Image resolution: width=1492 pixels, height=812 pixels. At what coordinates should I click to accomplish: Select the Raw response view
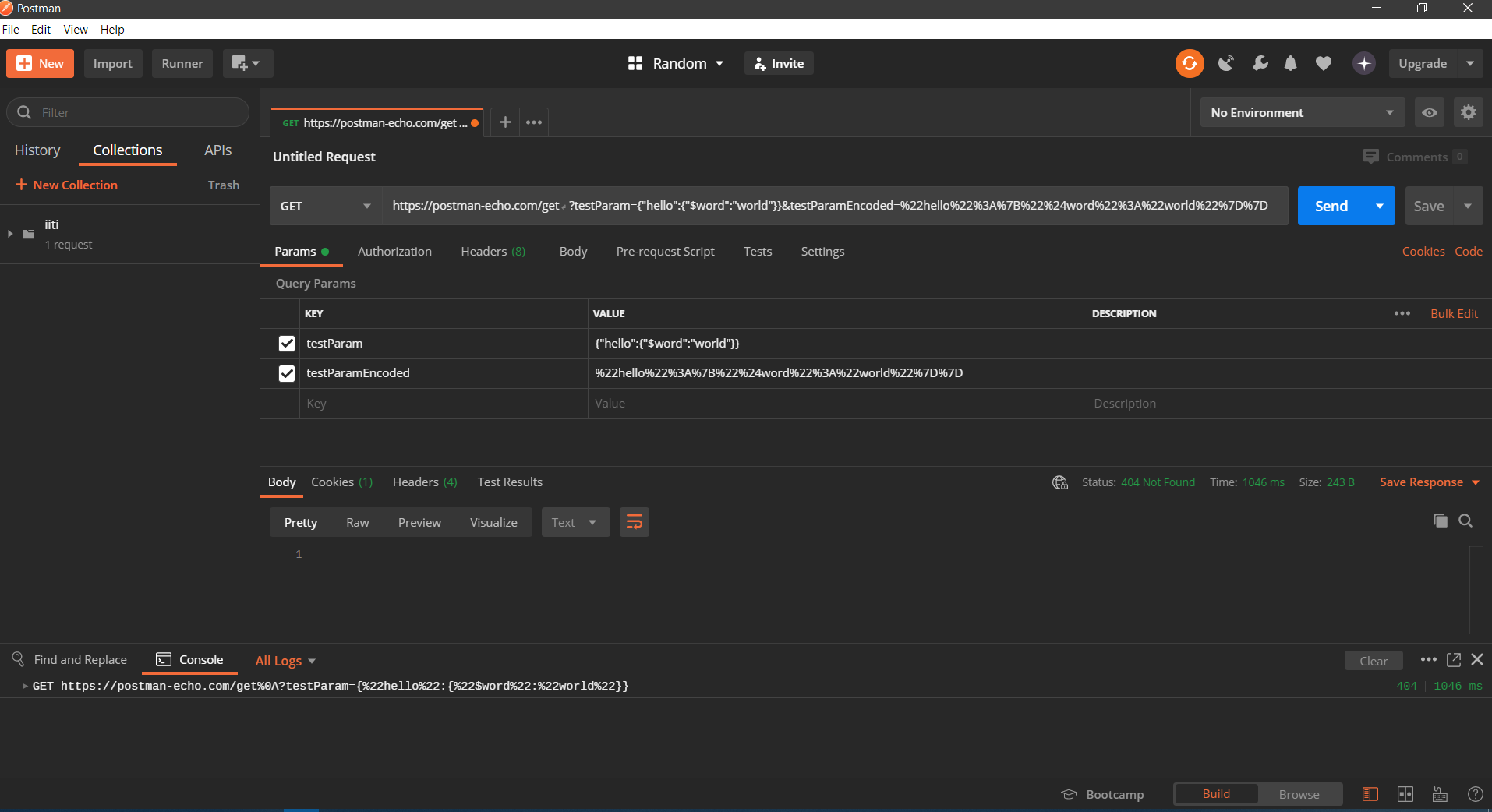pos(358,522)
